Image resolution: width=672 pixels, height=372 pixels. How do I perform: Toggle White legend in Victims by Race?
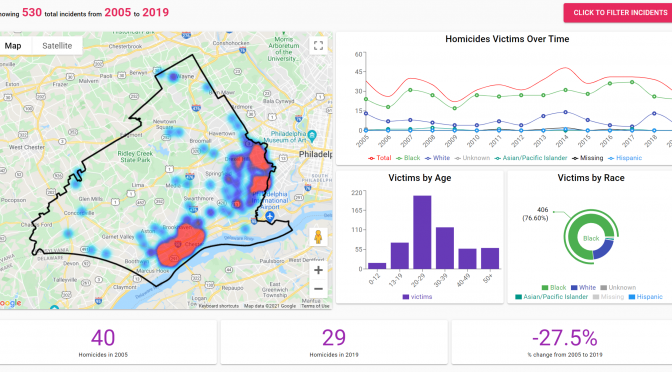pos(583,288)
